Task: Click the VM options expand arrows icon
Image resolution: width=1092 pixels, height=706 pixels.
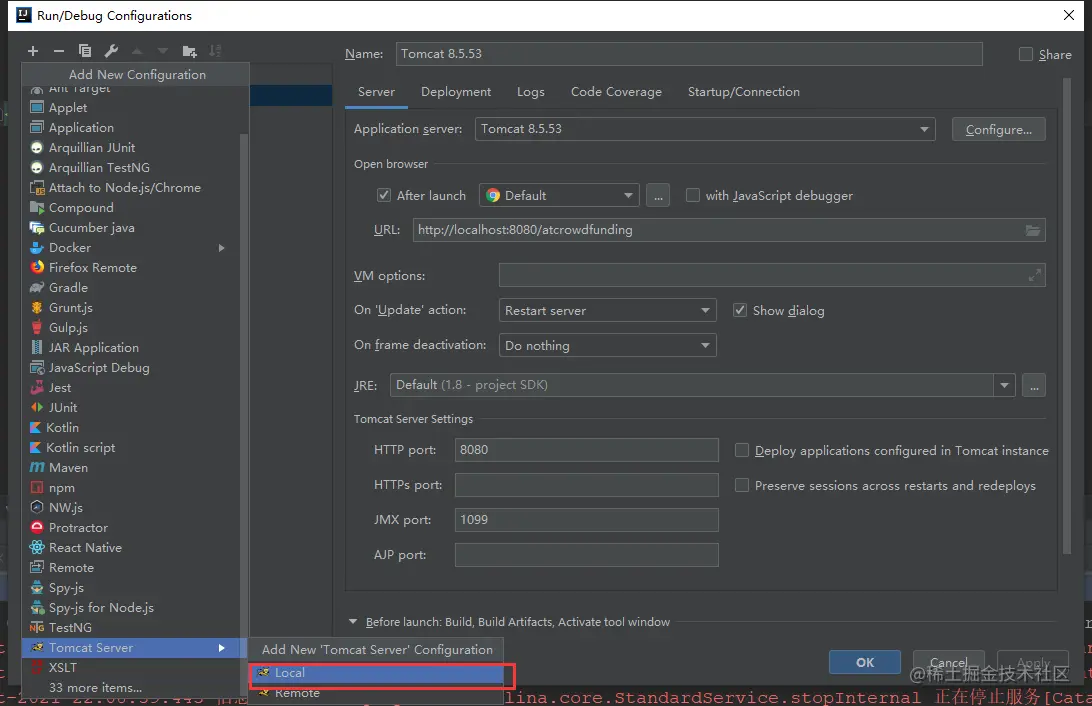Action: [1035, 276]
